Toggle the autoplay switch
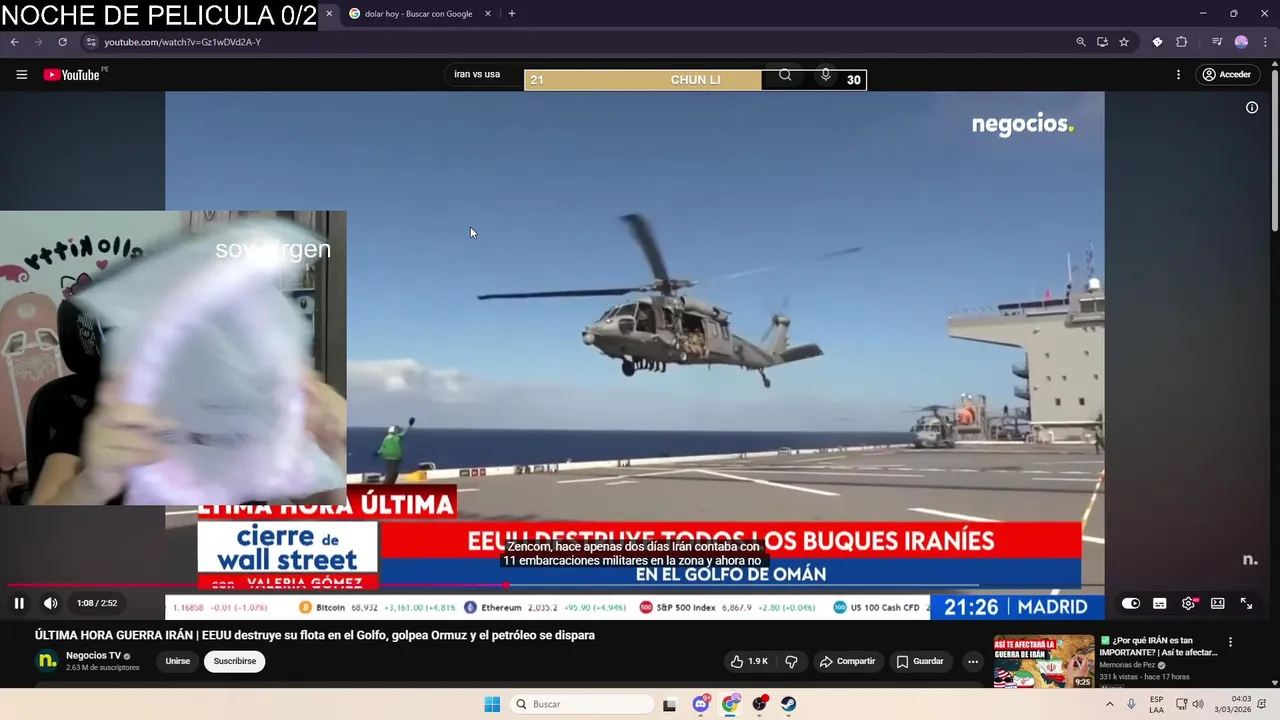The image size is (1280, 720). pyautogui.click(x=1130, y=603)
